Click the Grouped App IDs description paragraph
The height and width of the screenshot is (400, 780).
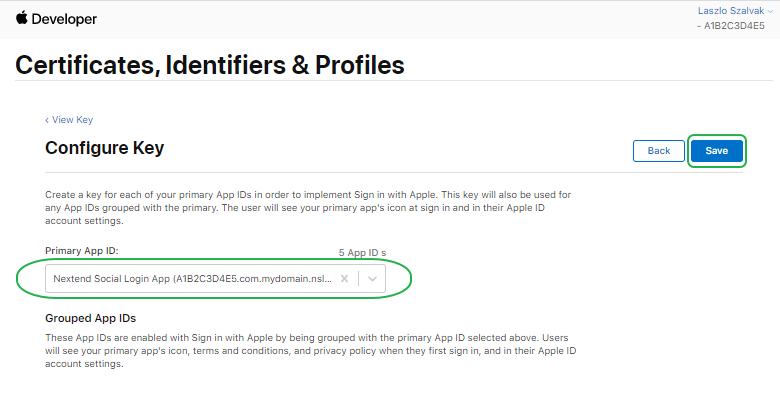pyautogui.click(x=310, y=350)
